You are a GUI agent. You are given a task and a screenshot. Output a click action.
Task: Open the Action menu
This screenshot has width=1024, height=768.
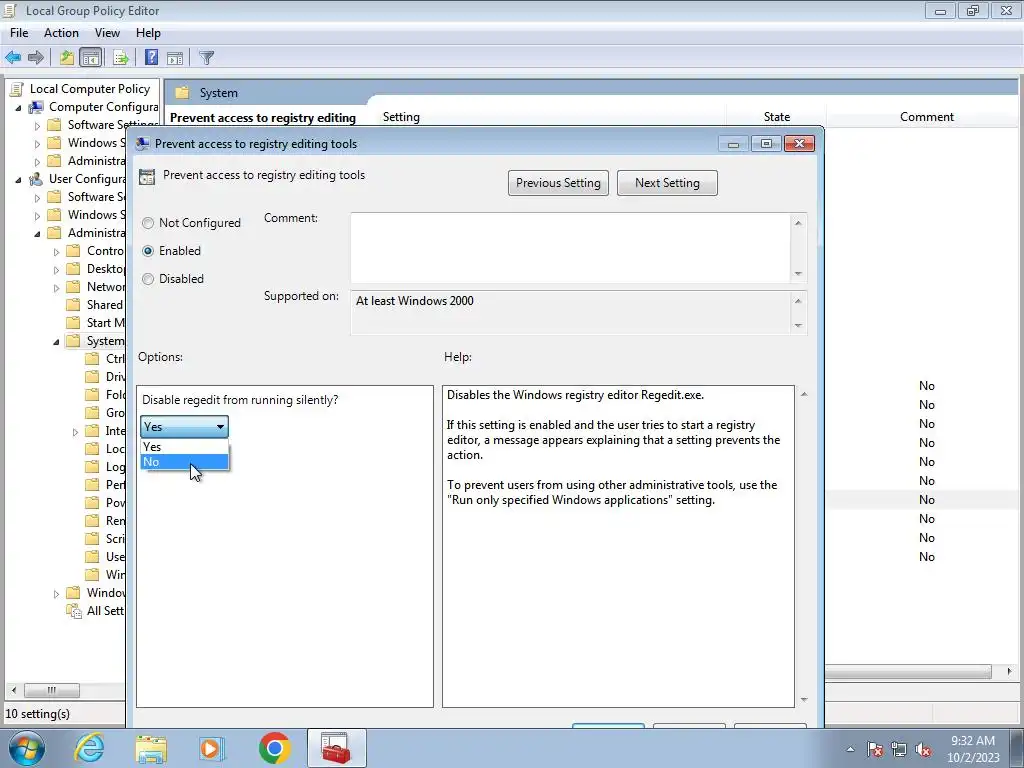pyautogui.click(x=61, y=33)
